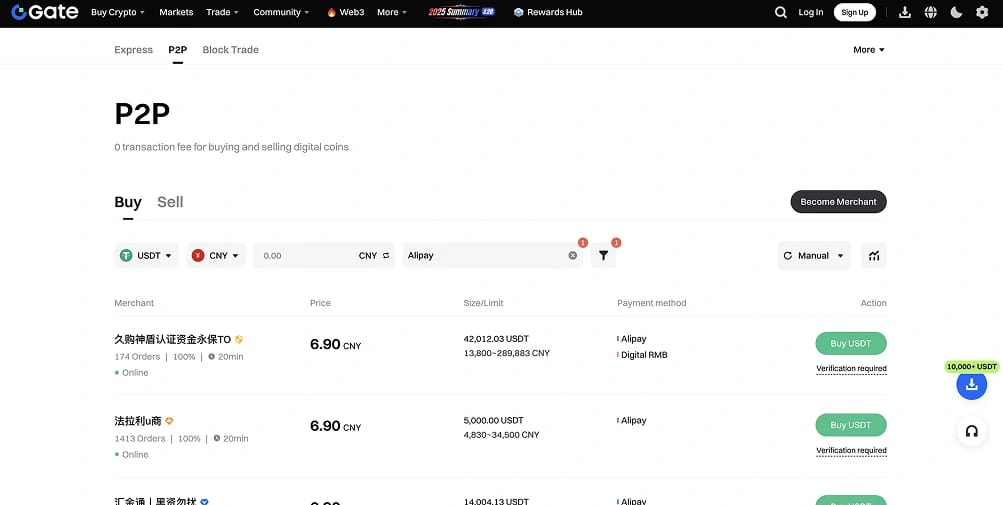Viewport: 1003px width, 505px height.
Task: Clear the Alipay payment filter
Action: pos(573,255)
